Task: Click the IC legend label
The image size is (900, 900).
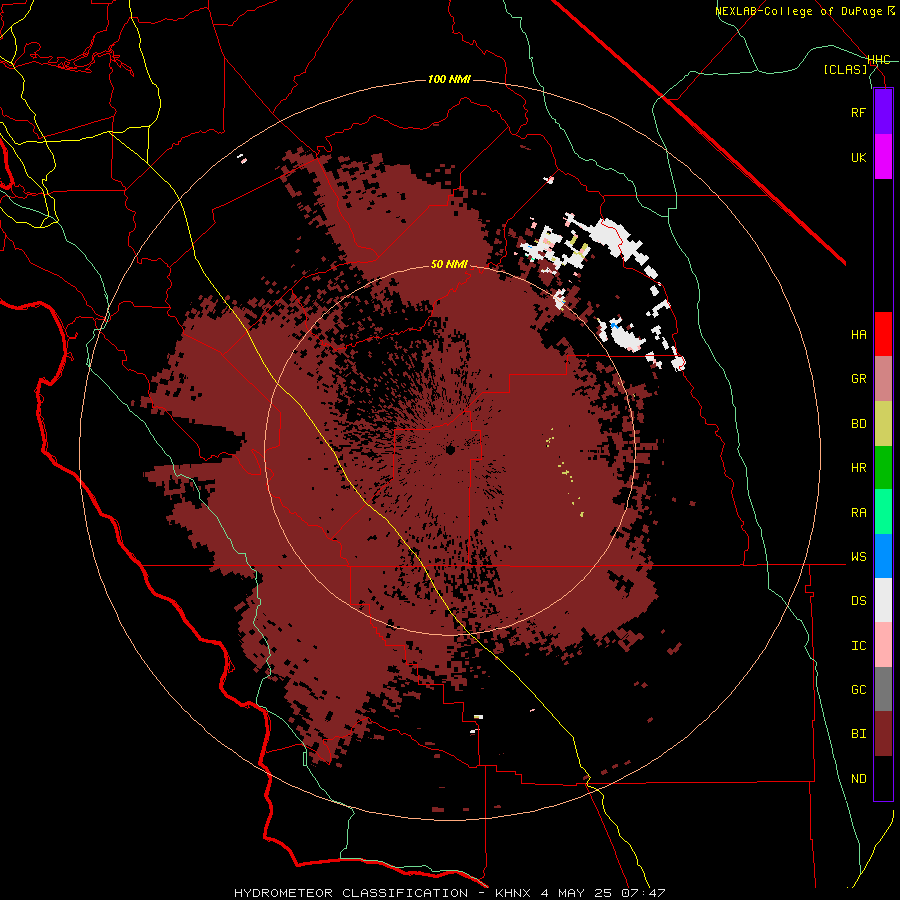Action: [858, 646]
